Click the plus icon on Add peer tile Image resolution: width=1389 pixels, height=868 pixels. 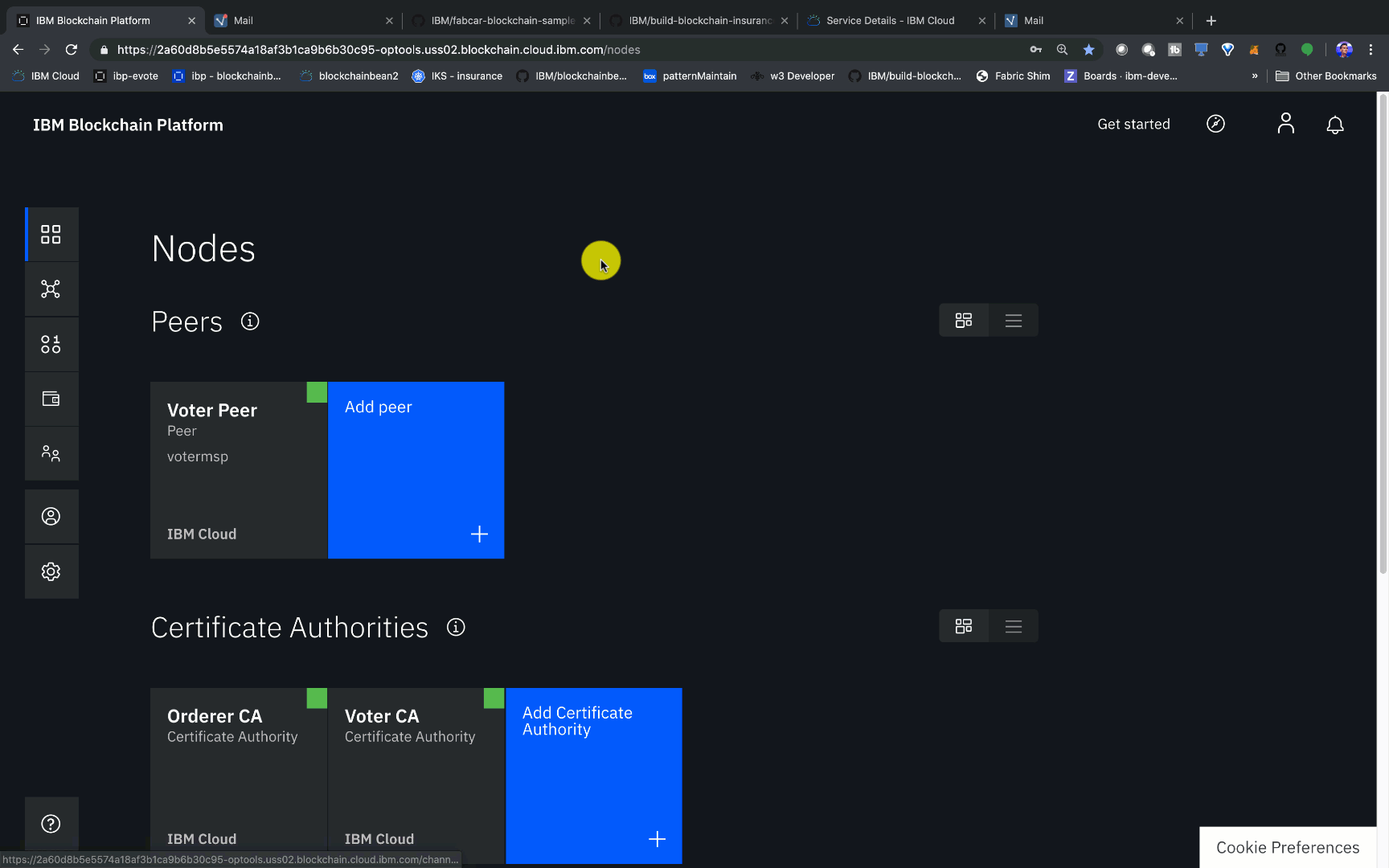click(479, 534)
